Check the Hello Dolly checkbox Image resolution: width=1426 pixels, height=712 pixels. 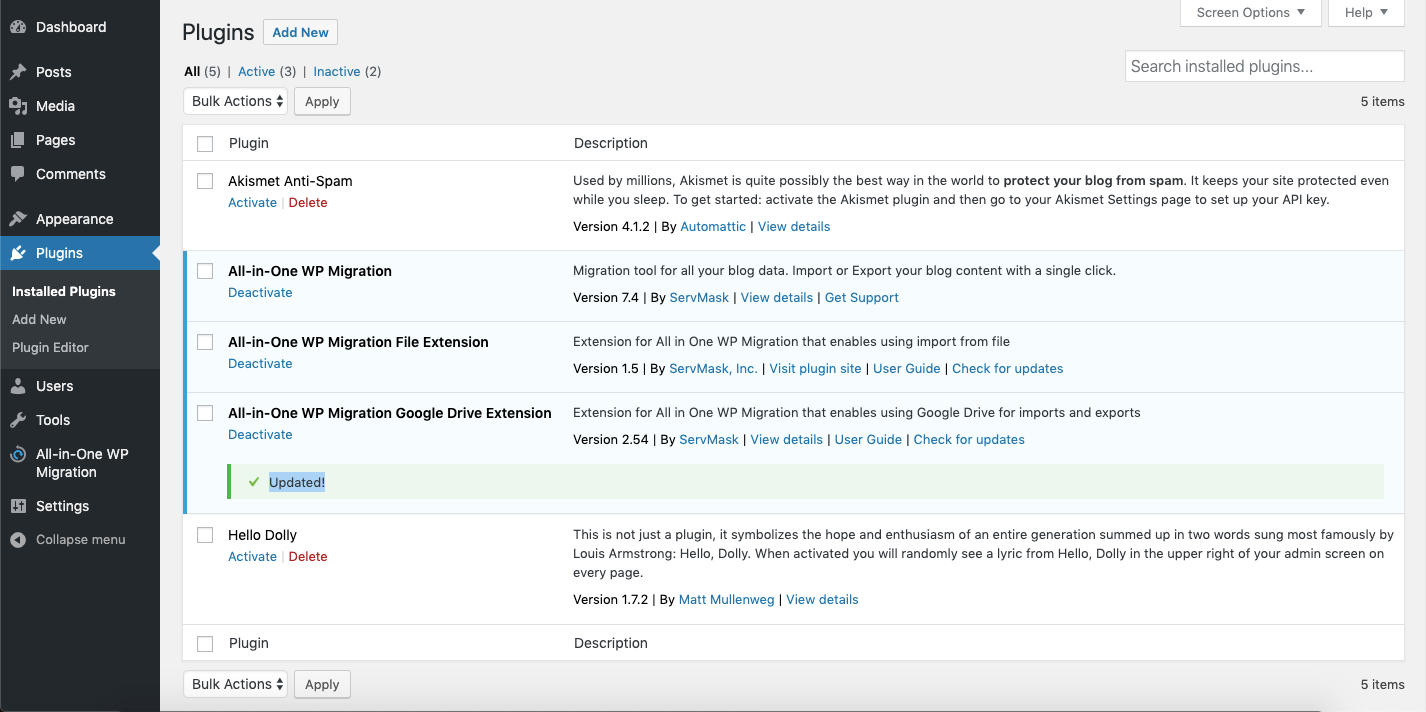tap(205, 535)
